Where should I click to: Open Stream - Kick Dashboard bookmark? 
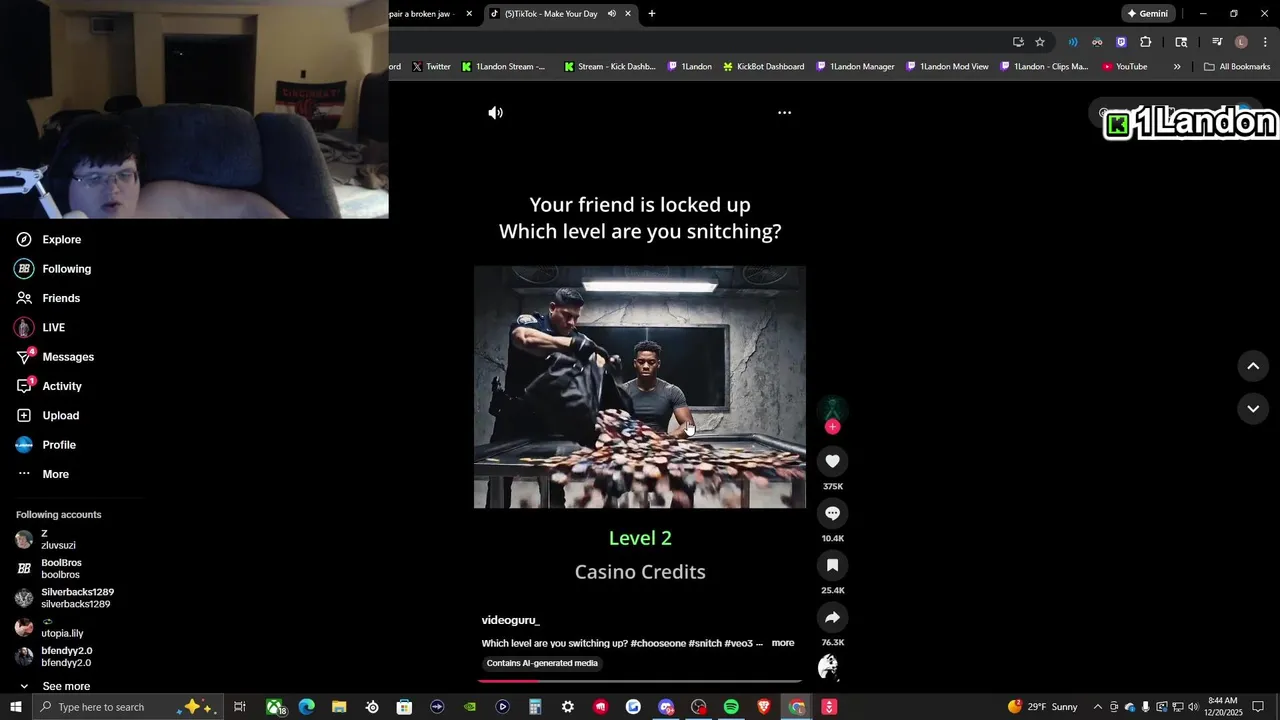pyautogui.click(x=610, y=67)
